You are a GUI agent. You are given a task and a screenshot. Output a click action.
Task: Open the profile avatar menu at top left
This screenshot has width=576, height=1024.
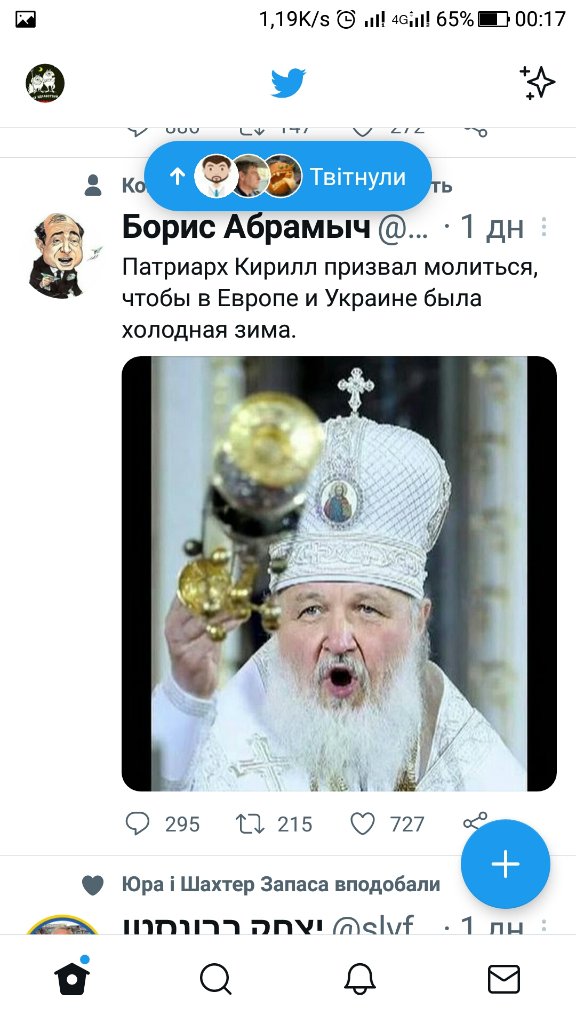(x=45, y=83)
